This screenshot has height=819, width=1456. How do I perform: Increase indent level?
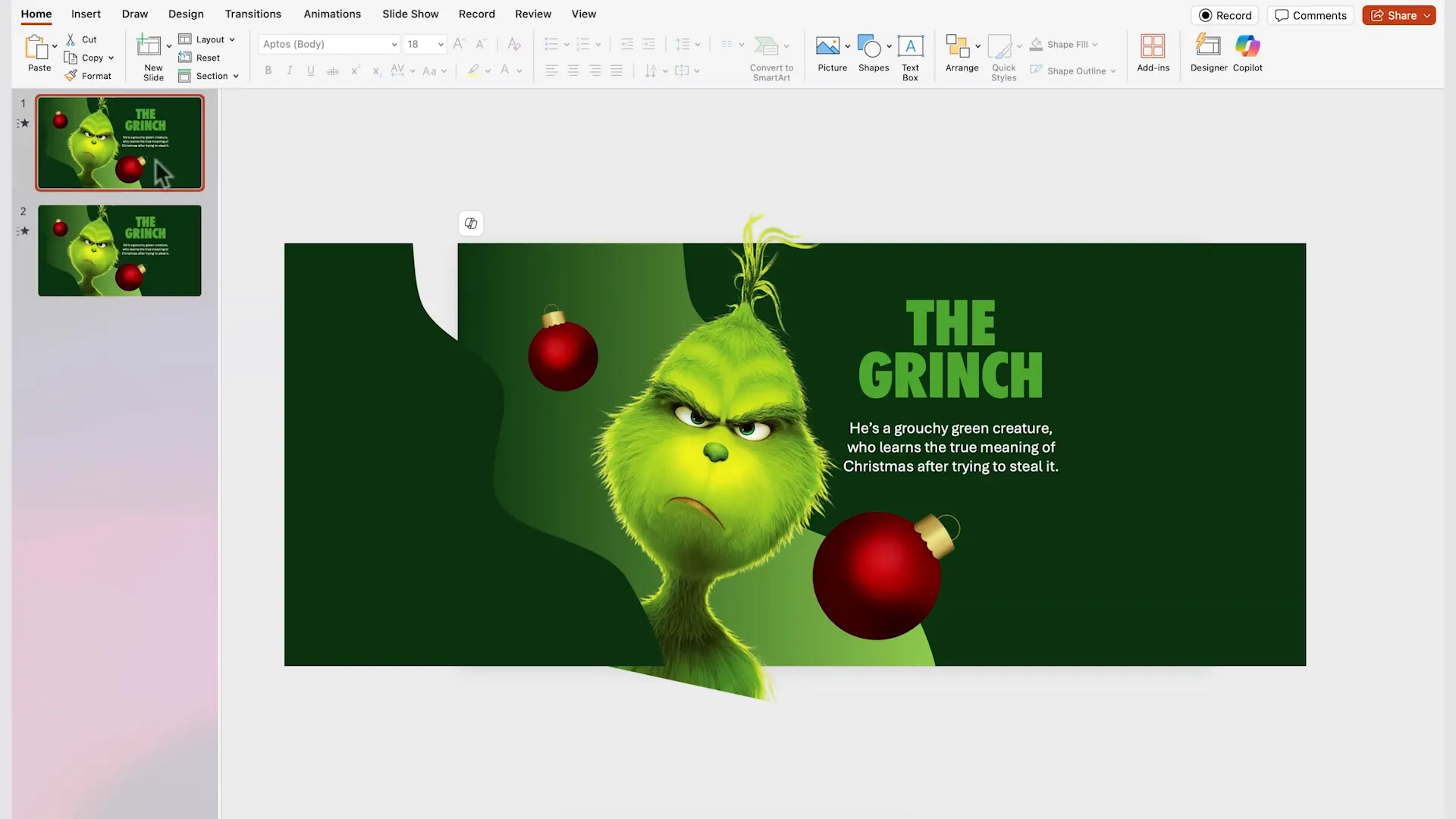tap(649, 44)
